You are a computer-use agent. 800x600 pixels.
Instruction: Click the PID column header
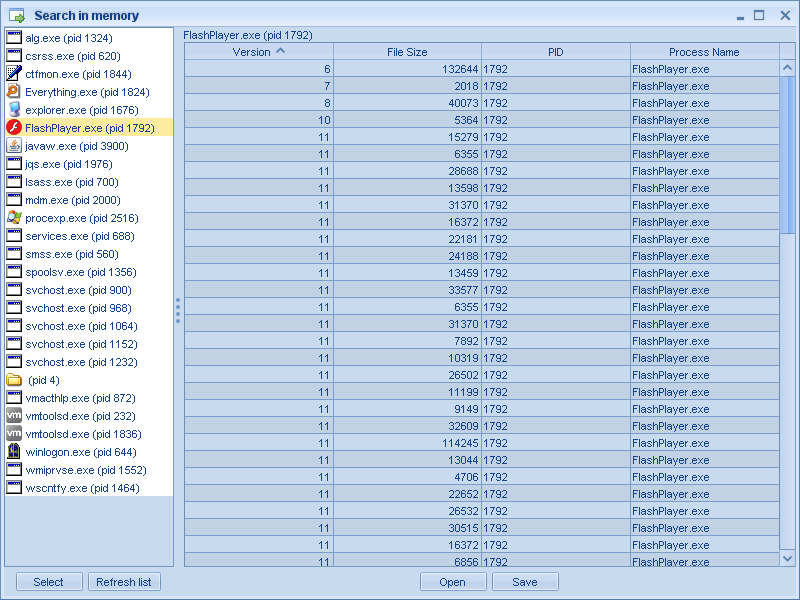(x=556, y=52)
